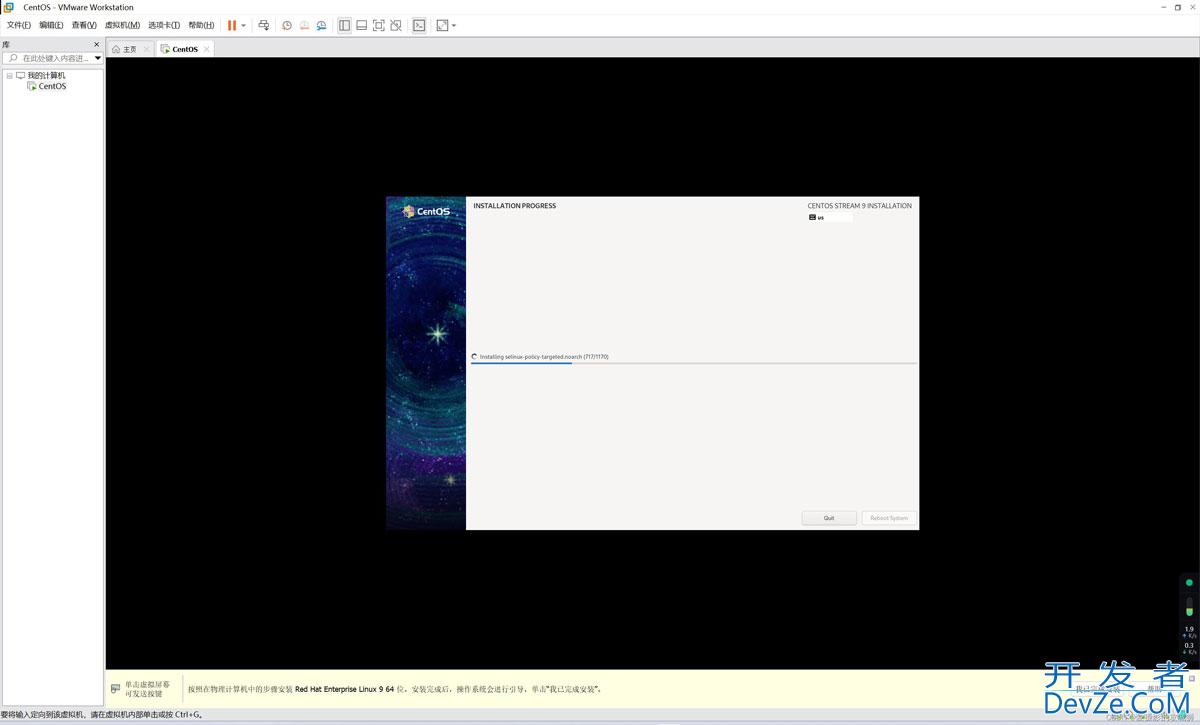Click the CentOS logo in the installer
The height and width of the screenshot is (725, 1200).
pos(426,211)
